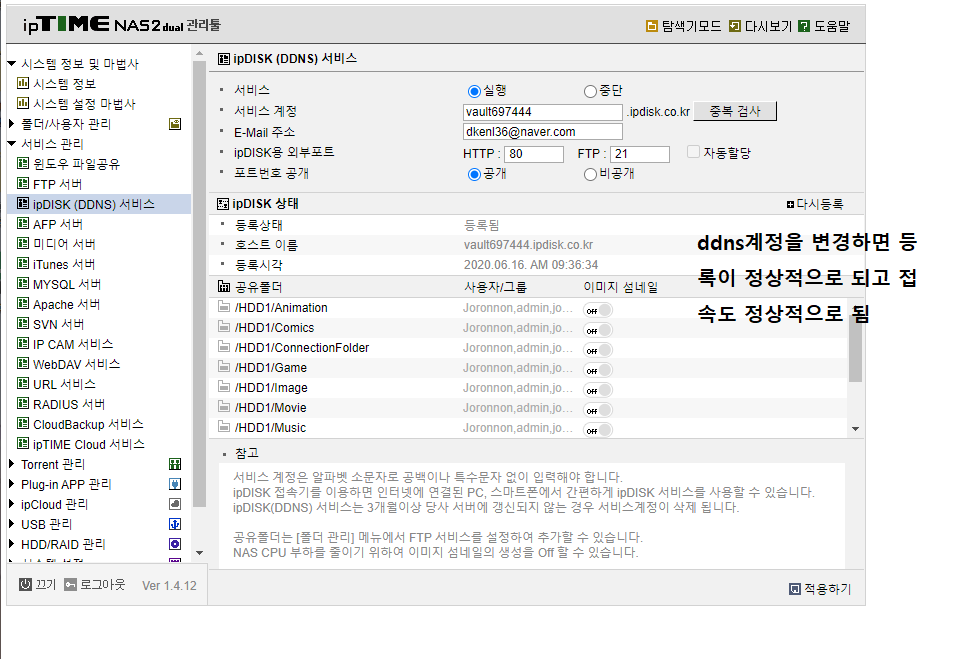
Task: Select 실행 service radio button
Action: (474, 91)
